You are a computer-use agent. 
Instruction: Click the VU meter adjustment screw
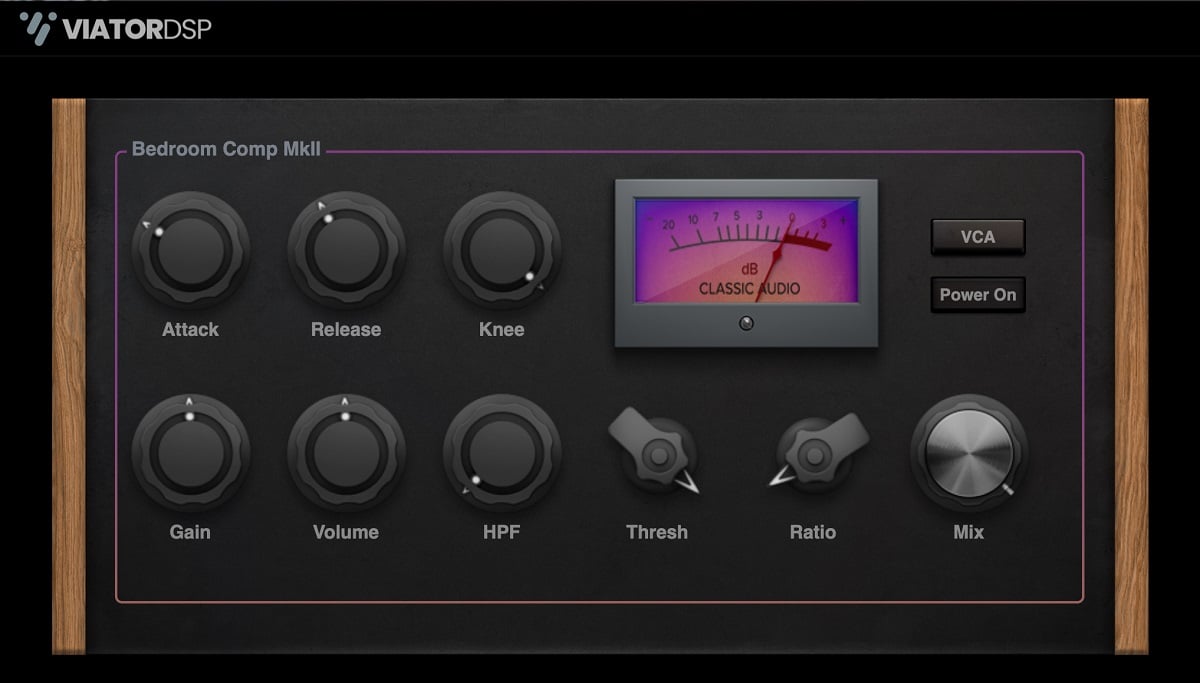tap(746, 323)
